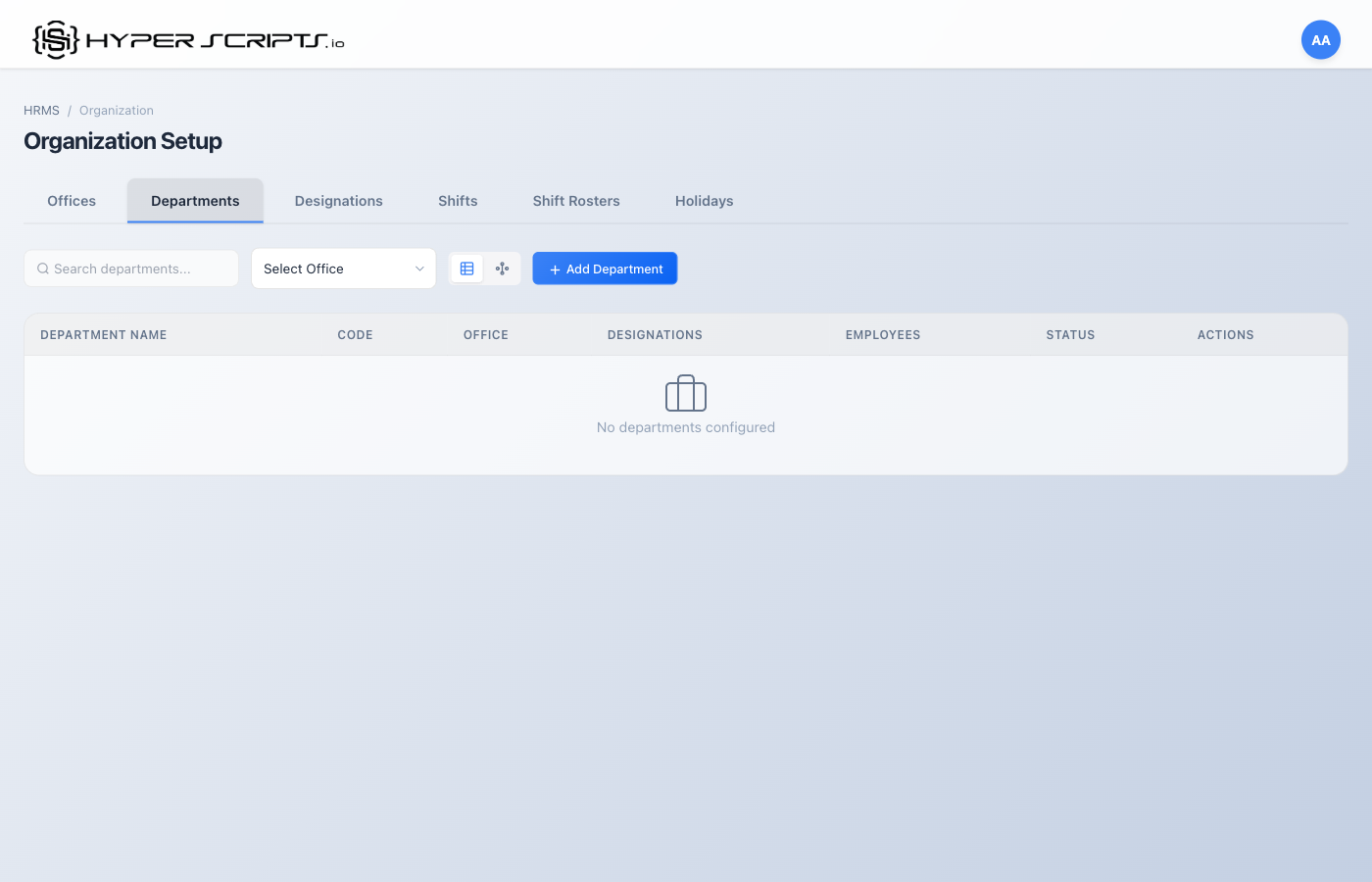
Task: Click the search magnifier icon
Action: click(x=42, y=268)
